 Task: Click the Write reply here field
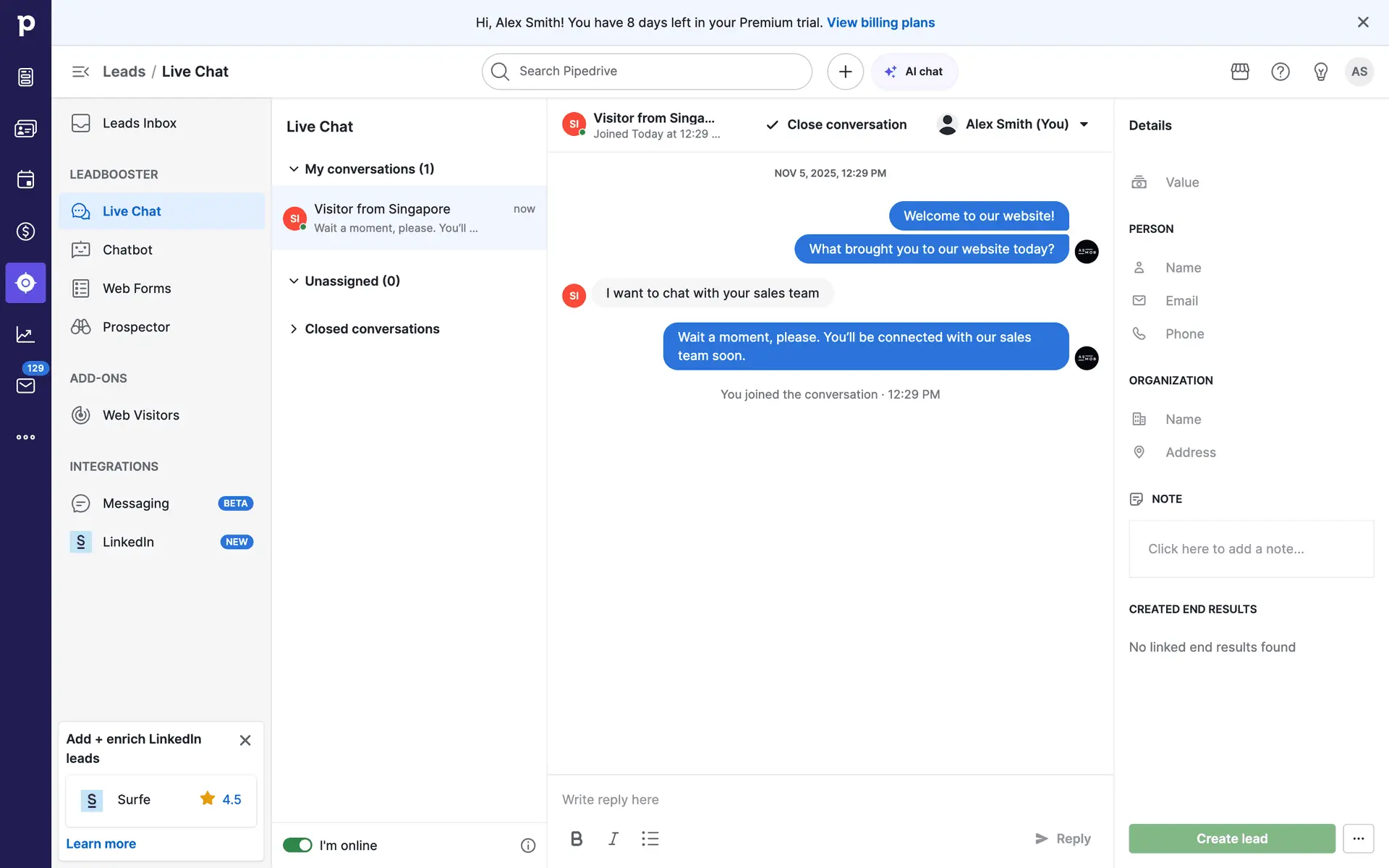830,799
